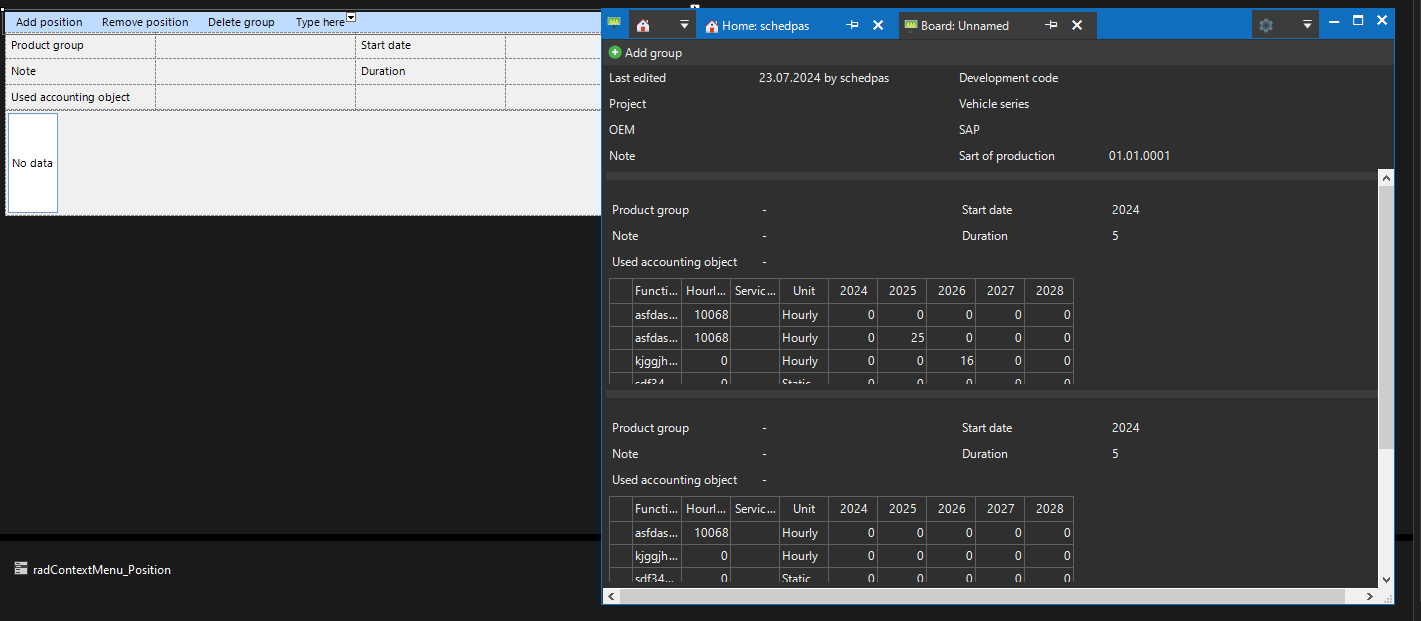Click the horizontal scrollbar right arrow

click(x=1370, y=596)
